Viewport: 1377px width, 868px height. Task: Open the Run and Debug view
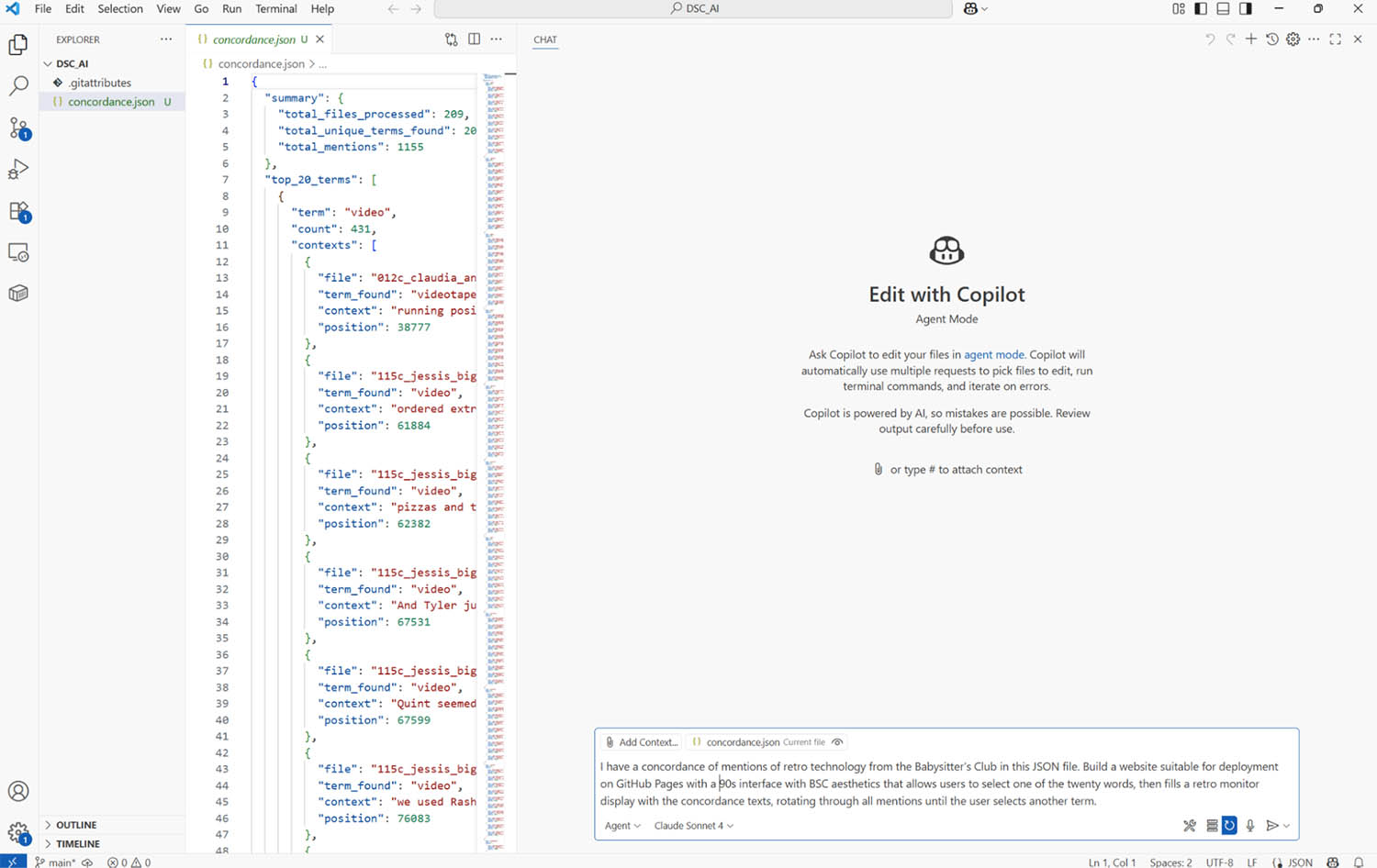[18, 169]
